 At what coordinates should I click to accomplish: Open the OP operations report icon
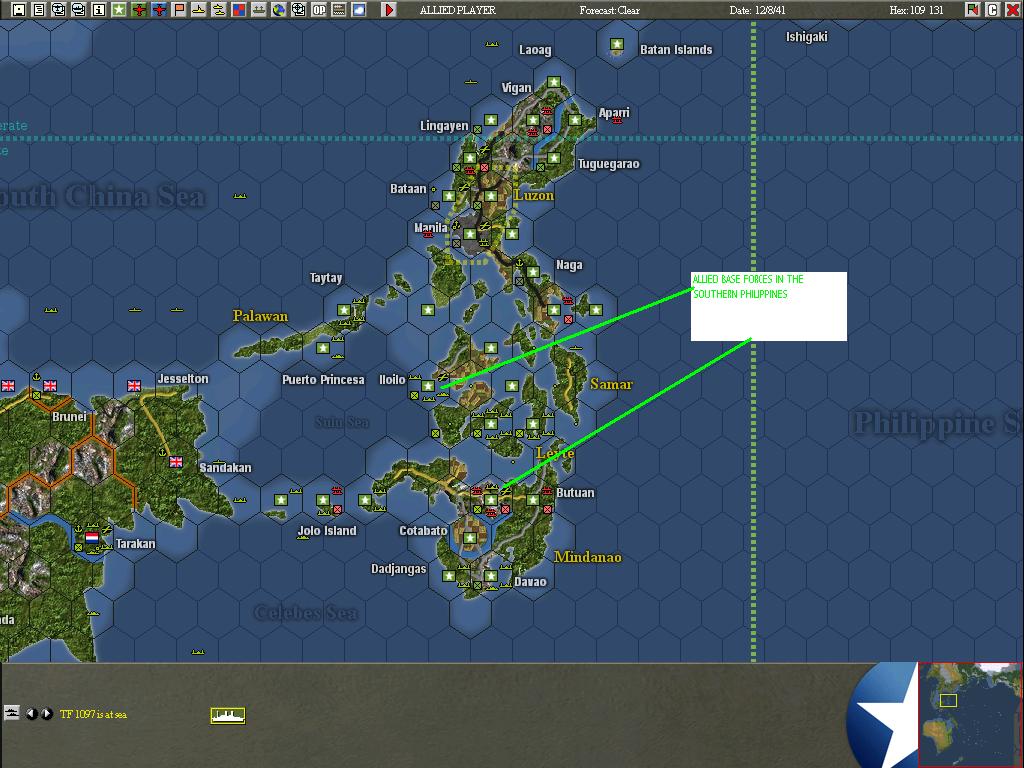click(319, 10)
